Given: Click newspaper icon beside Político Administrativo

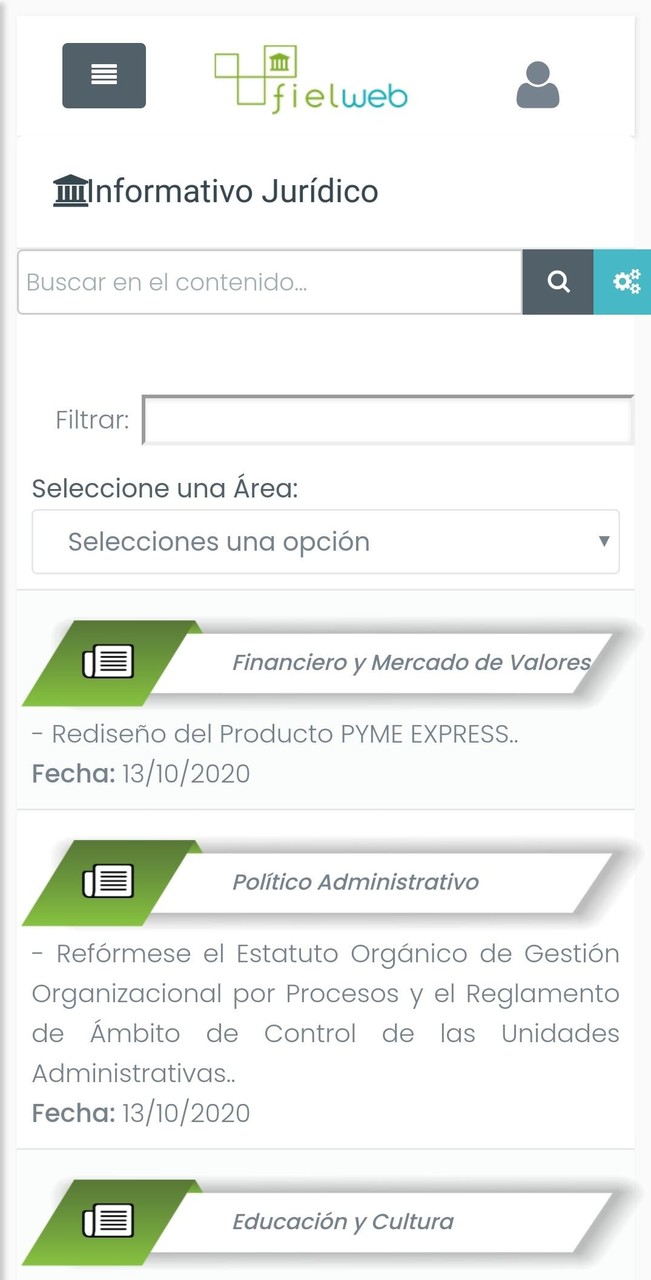Looking at the screenshot, I should (x=108, y=882).
